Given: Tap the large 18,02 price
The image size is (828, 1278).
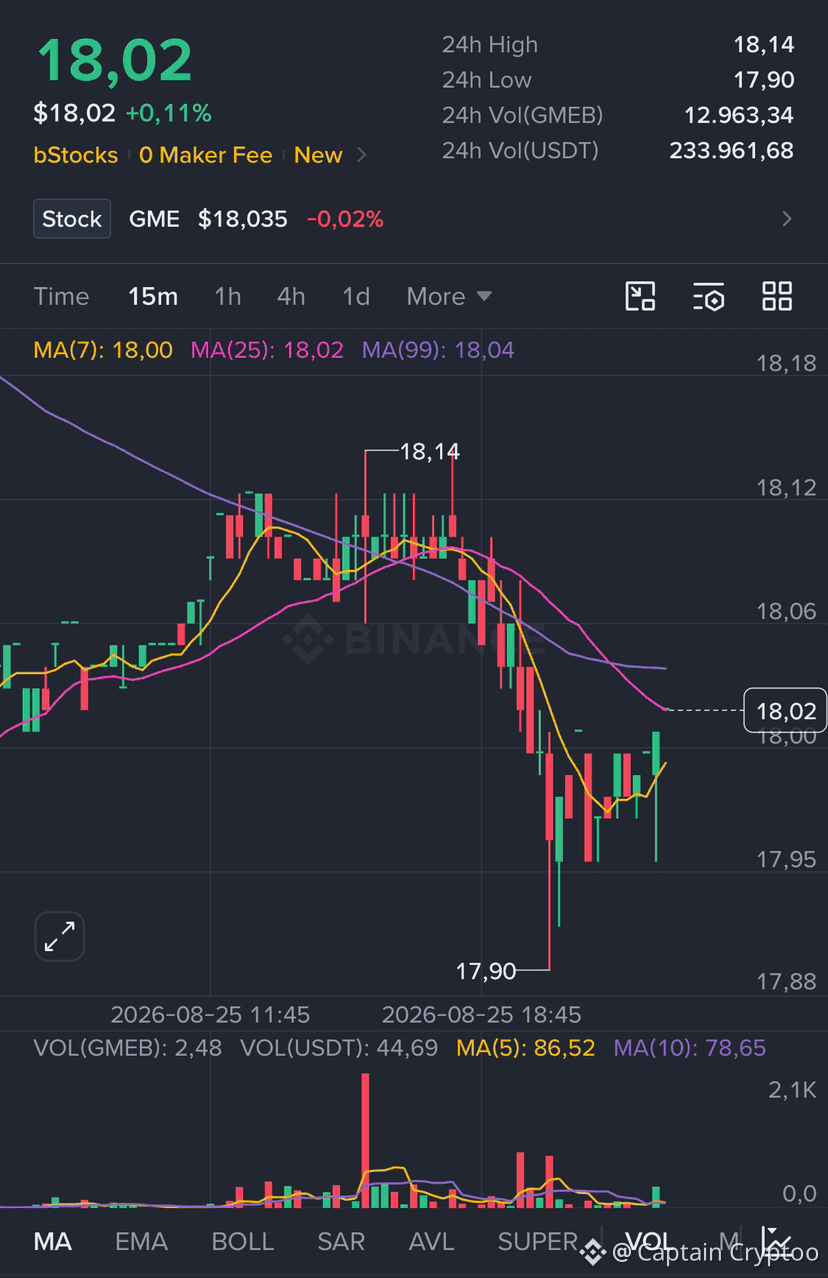Looking at the screenshot, I should (x=114, y=60).
